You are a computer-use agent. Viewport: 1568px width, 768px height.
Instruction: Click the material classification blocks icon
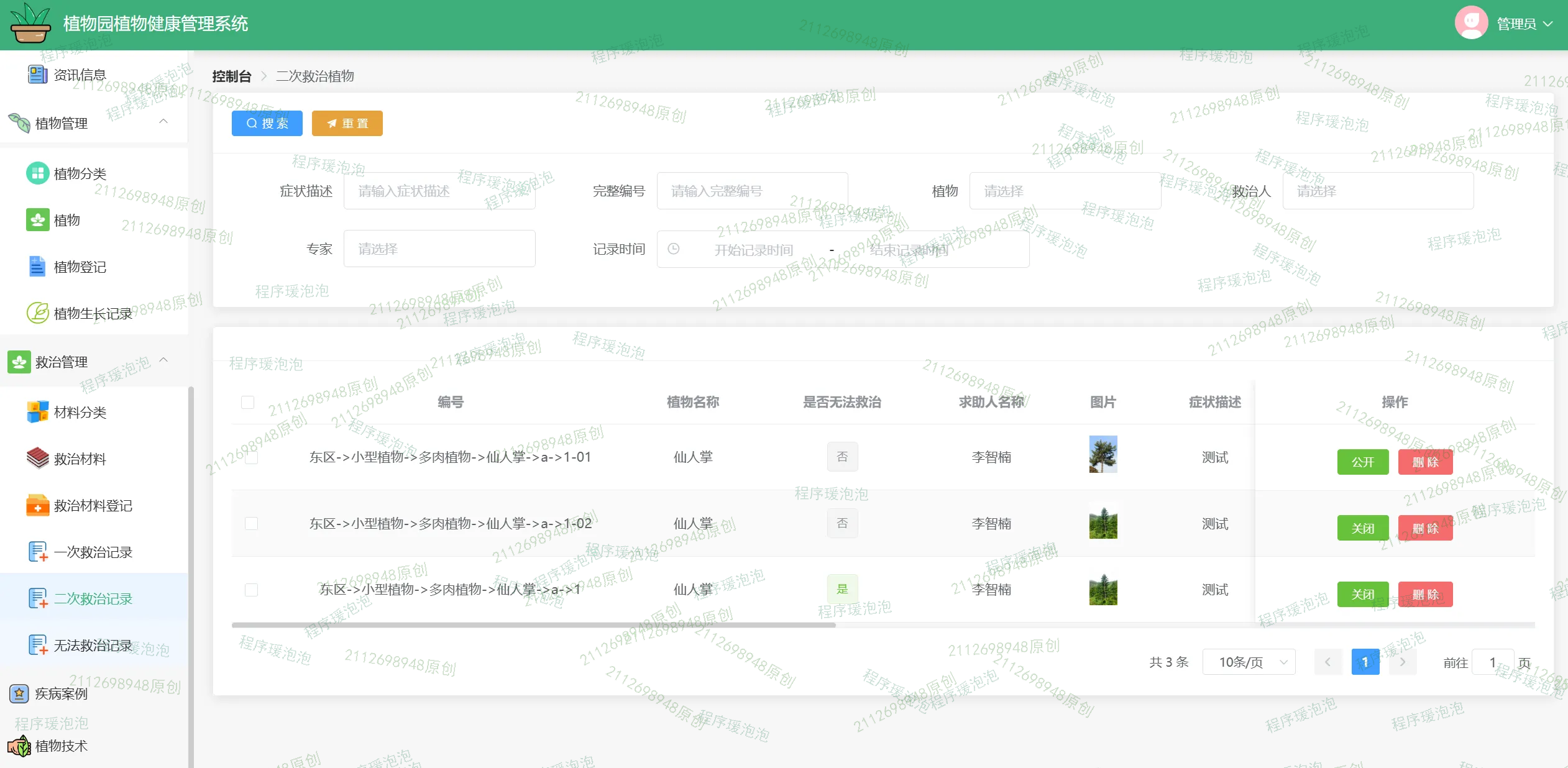[x=37, y=412]
